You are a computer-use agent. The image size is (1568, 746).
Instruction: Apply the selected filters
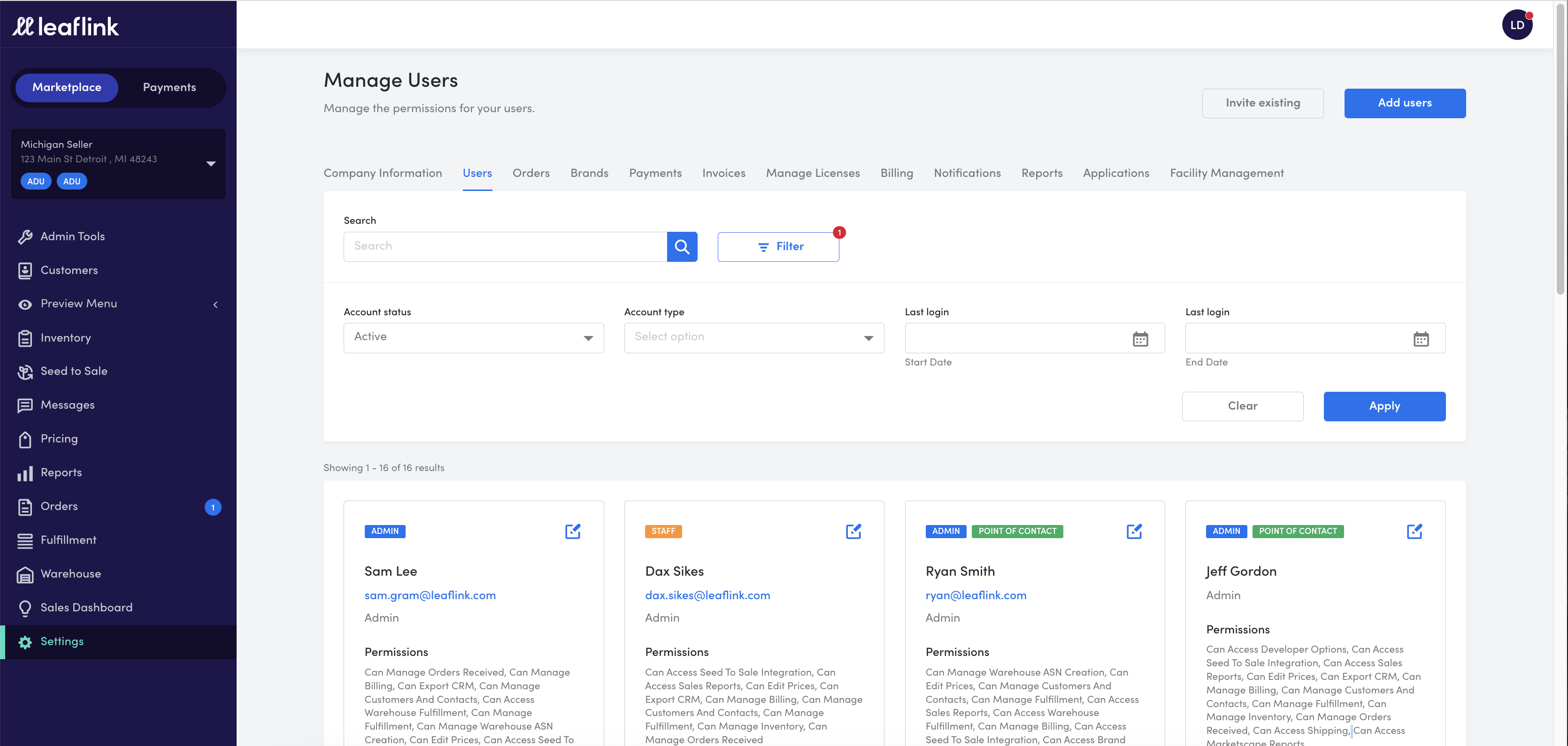[x=1384, y=406]
